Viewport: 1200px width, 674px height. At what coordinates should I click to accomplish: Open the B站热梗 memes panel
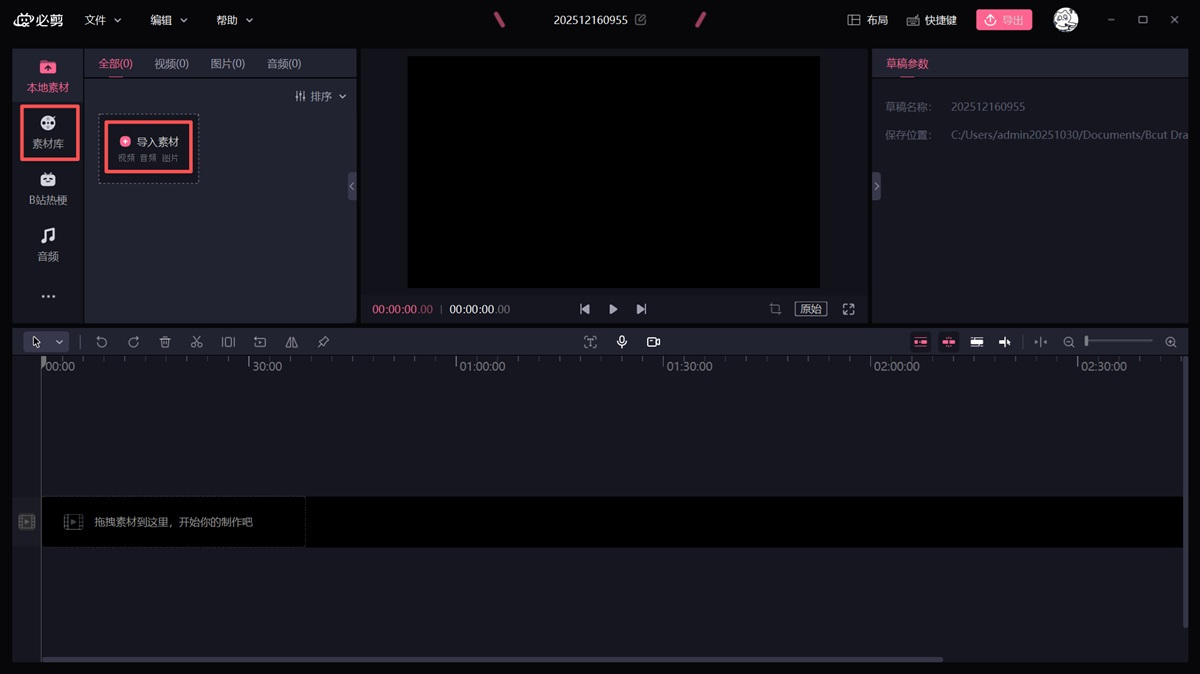pos(48,188)
